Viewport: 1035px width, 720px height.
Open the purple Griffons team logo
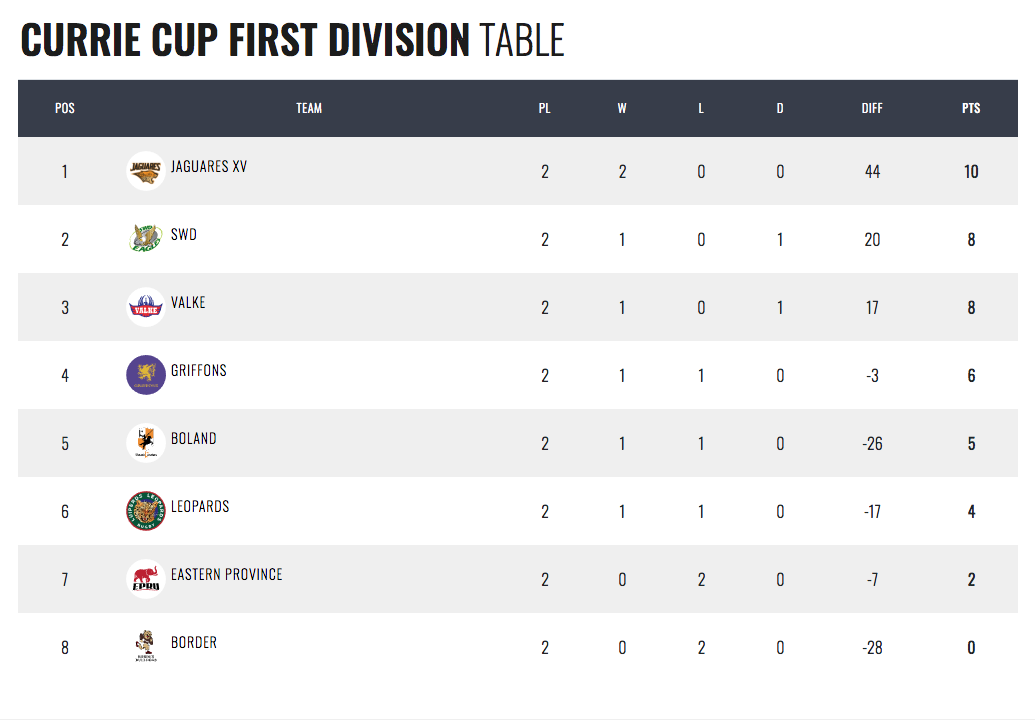[145, 375]
